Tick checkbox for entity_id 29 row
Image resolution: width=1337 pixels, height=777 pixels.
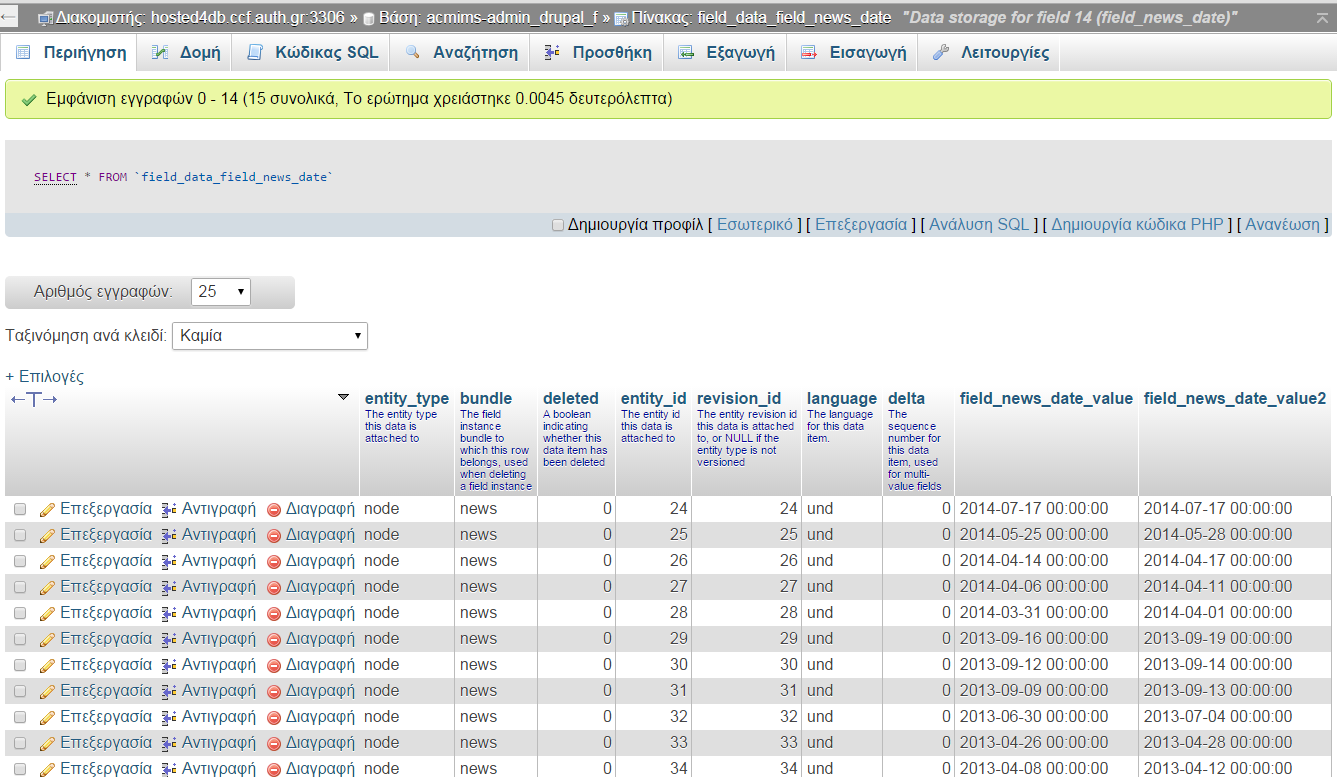point(20,639)
